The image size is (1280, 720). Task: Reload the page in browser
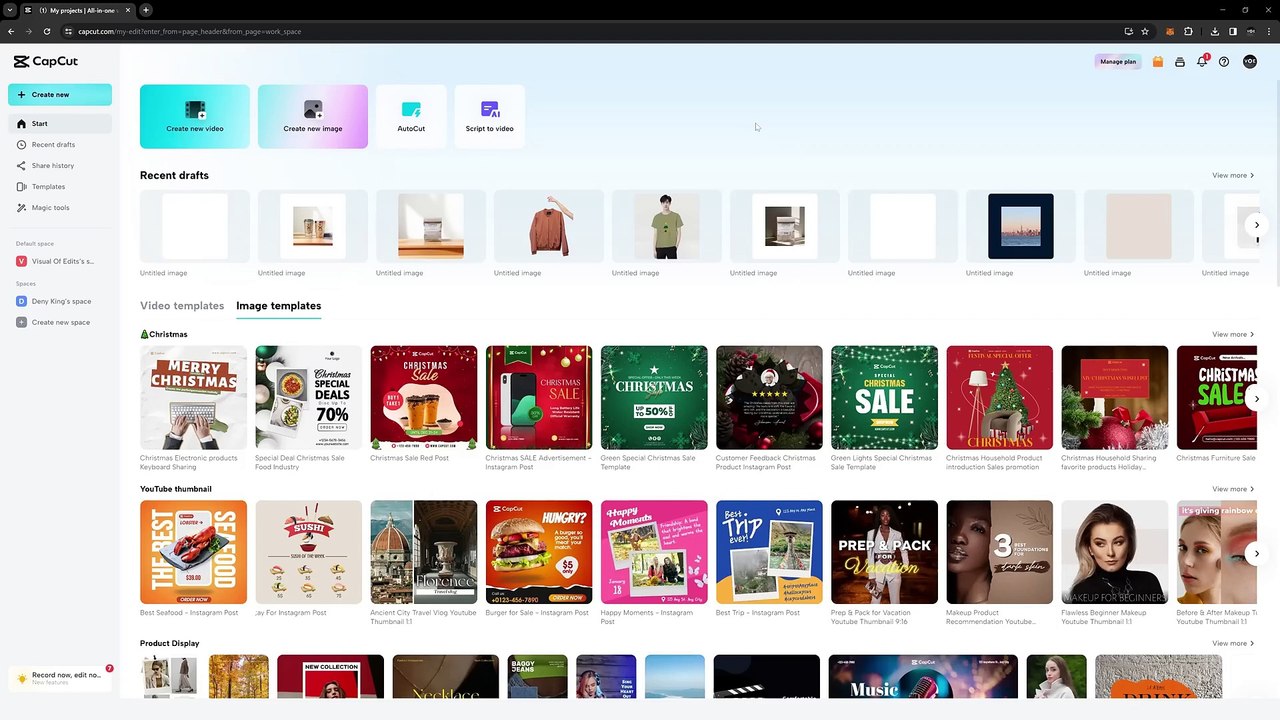[x=46, y=31]
